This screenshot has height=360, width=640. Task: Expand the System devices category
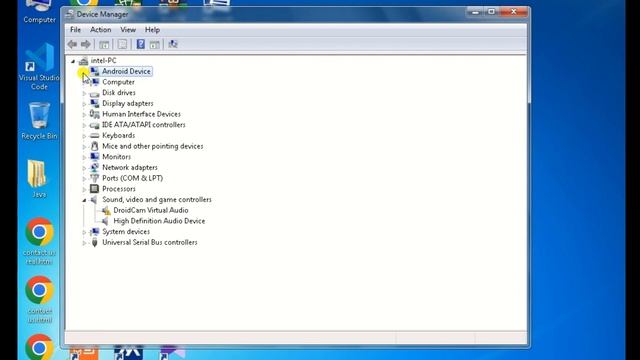(84, 232)
